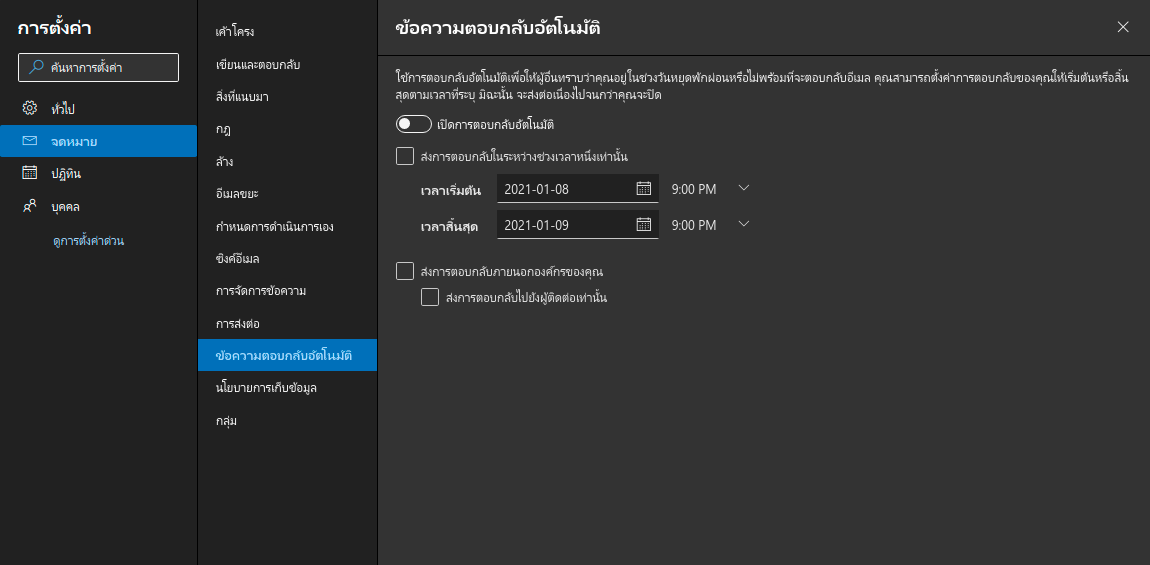Screen dimensions: 1150x565
Task: Click the magnifier icon in settings search
Action: pos(37,67)
